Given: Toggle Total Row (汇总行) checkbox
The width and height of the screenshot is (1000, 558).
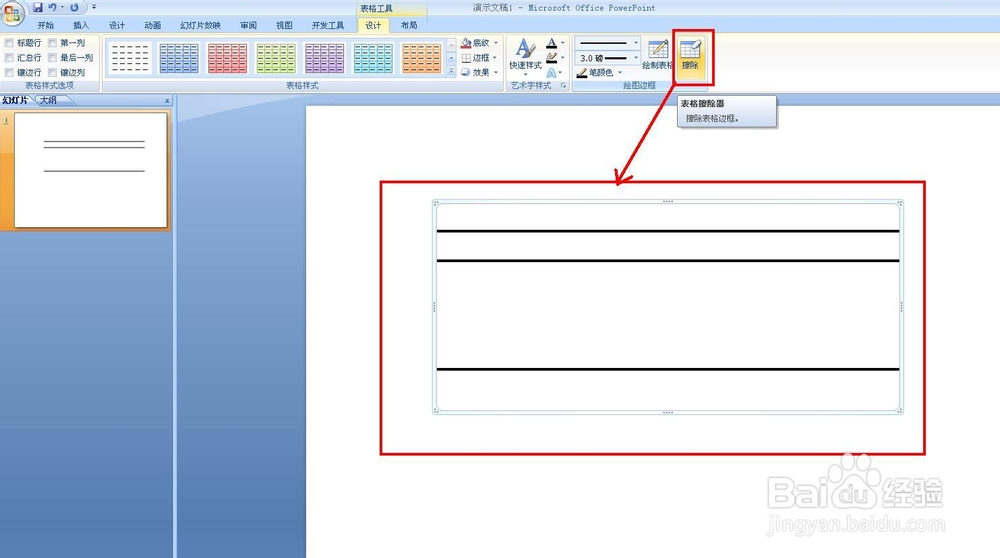Looking at the screenshot, I should pos(10,57).
